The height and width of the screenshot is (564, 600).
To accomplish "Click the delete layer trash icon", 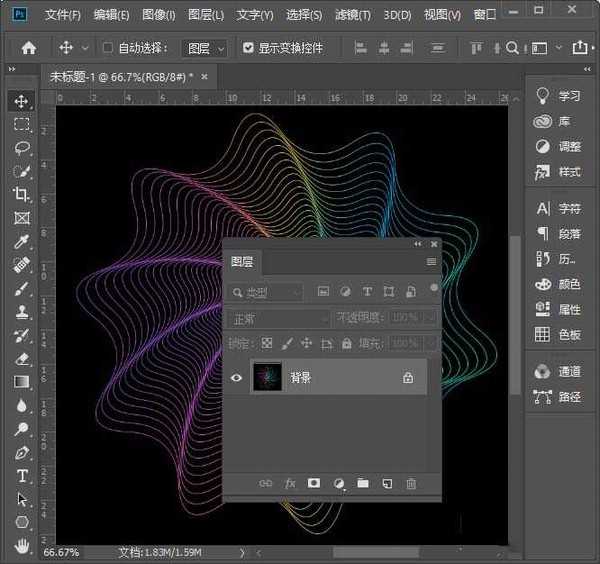I will pos(411,483).
